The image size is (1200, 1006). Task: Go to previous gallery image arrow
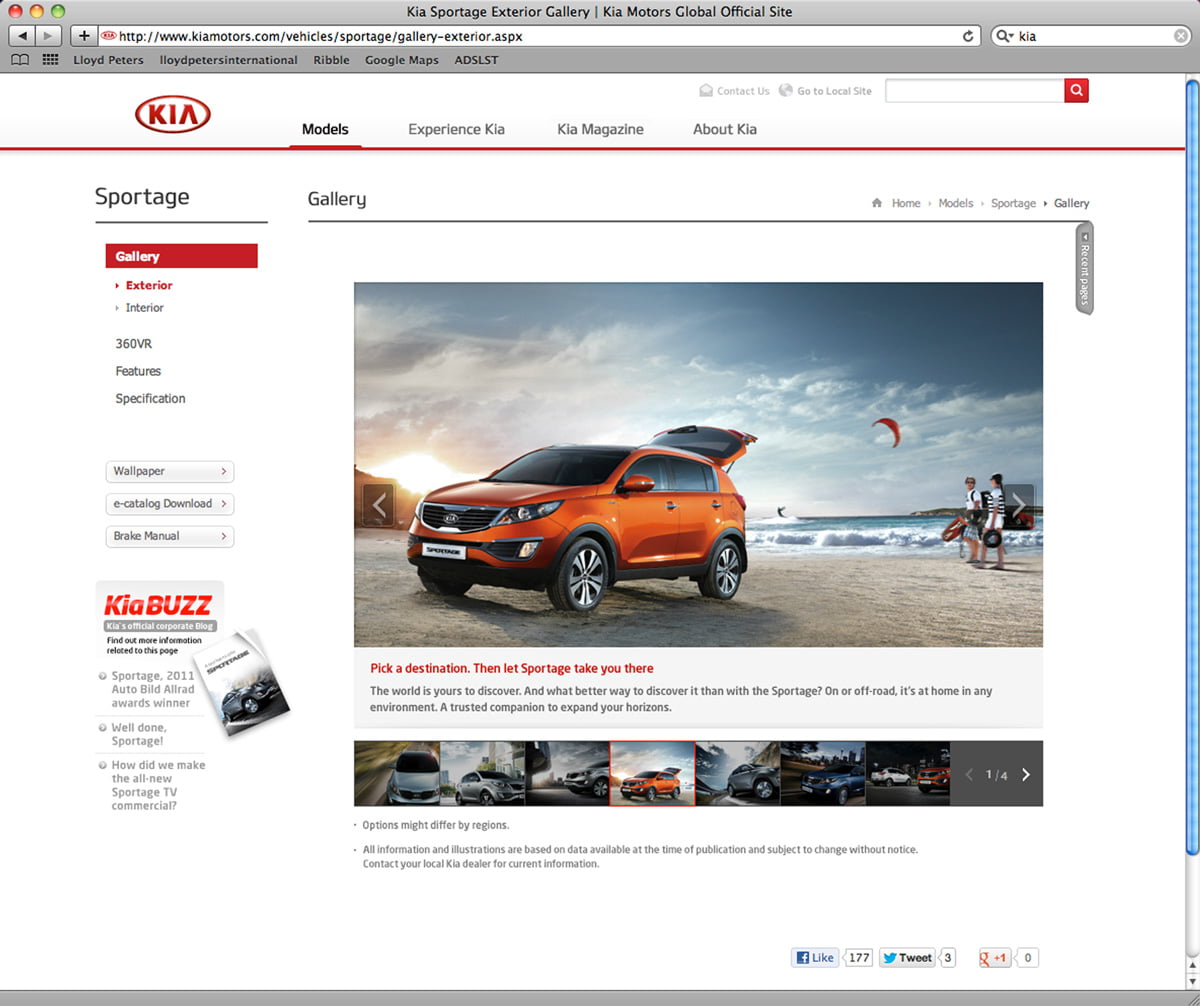(x=378, y=505)
